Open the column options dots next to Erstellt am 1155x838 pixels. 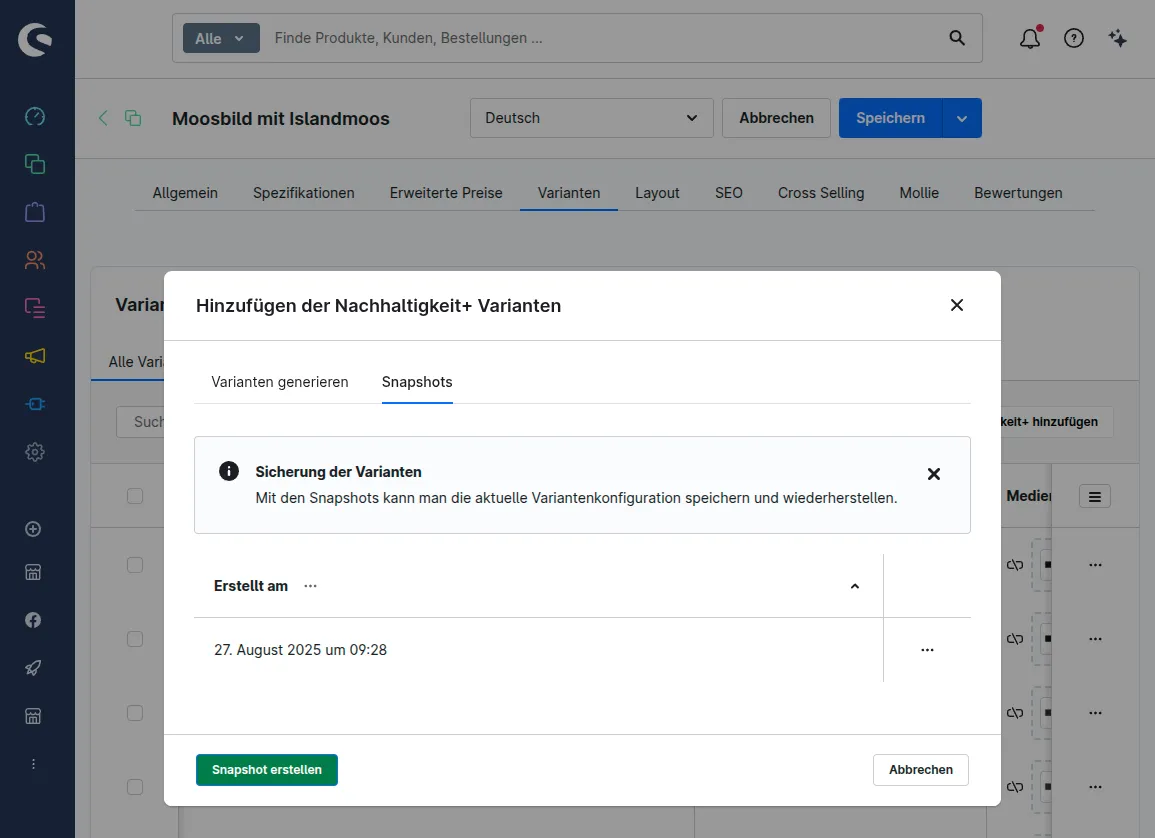pos(310,586)
